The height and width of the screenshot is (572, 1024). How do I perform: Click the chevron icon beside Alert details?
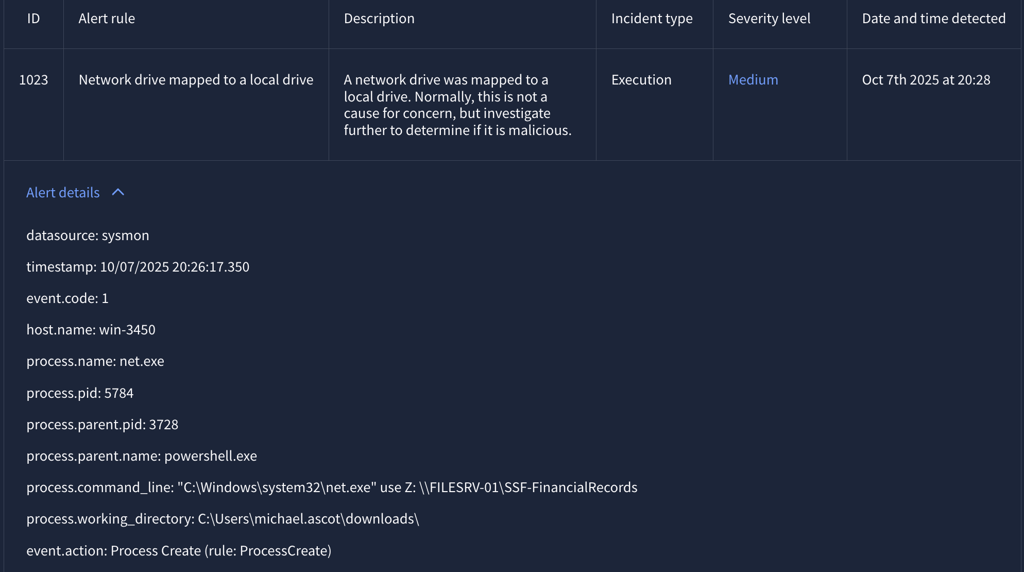click(118, 192)
